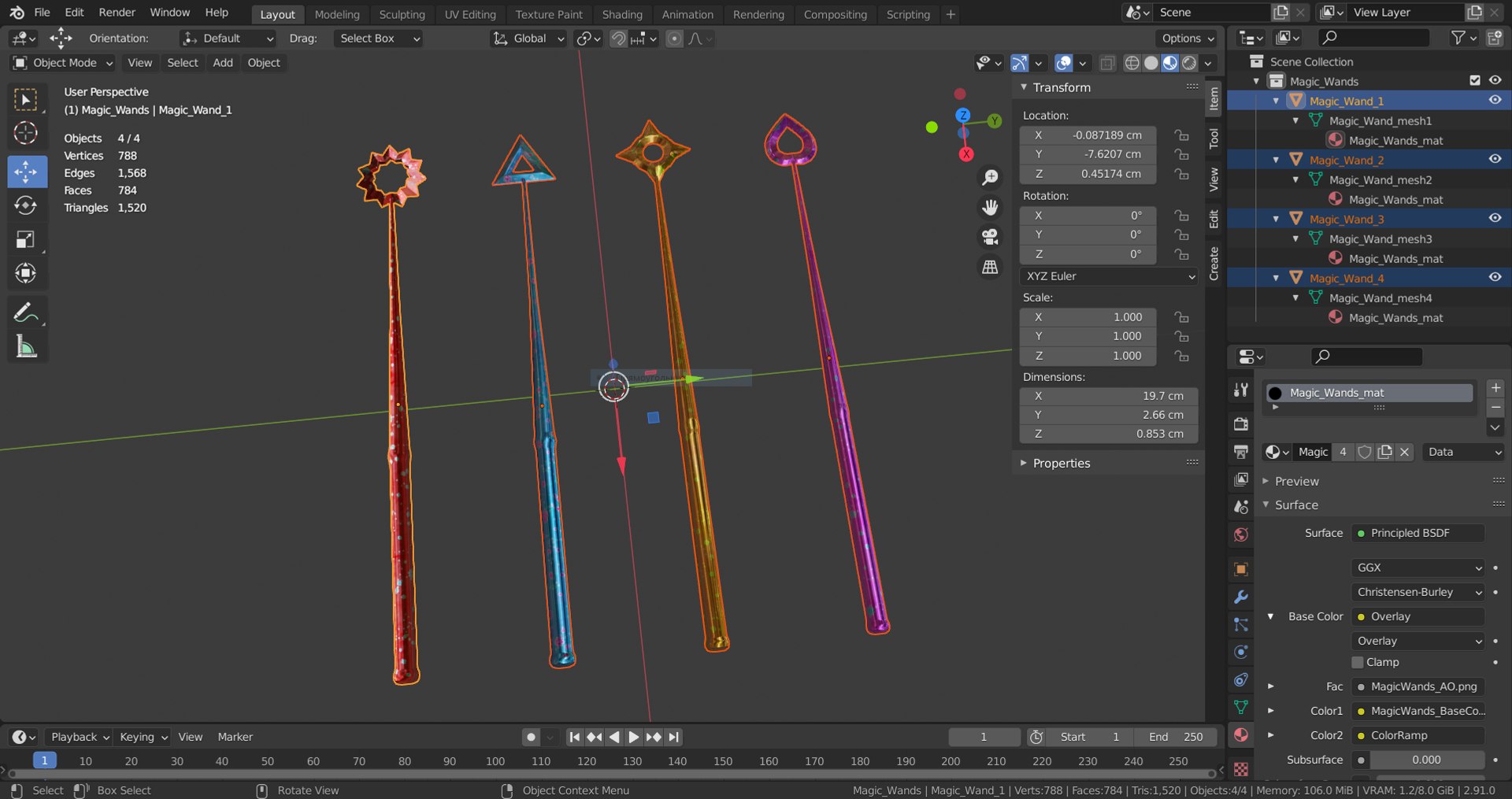The image size is (1512, 799).
Task: Open the Render properties tab icon
Action: (x=1241, y=424)
